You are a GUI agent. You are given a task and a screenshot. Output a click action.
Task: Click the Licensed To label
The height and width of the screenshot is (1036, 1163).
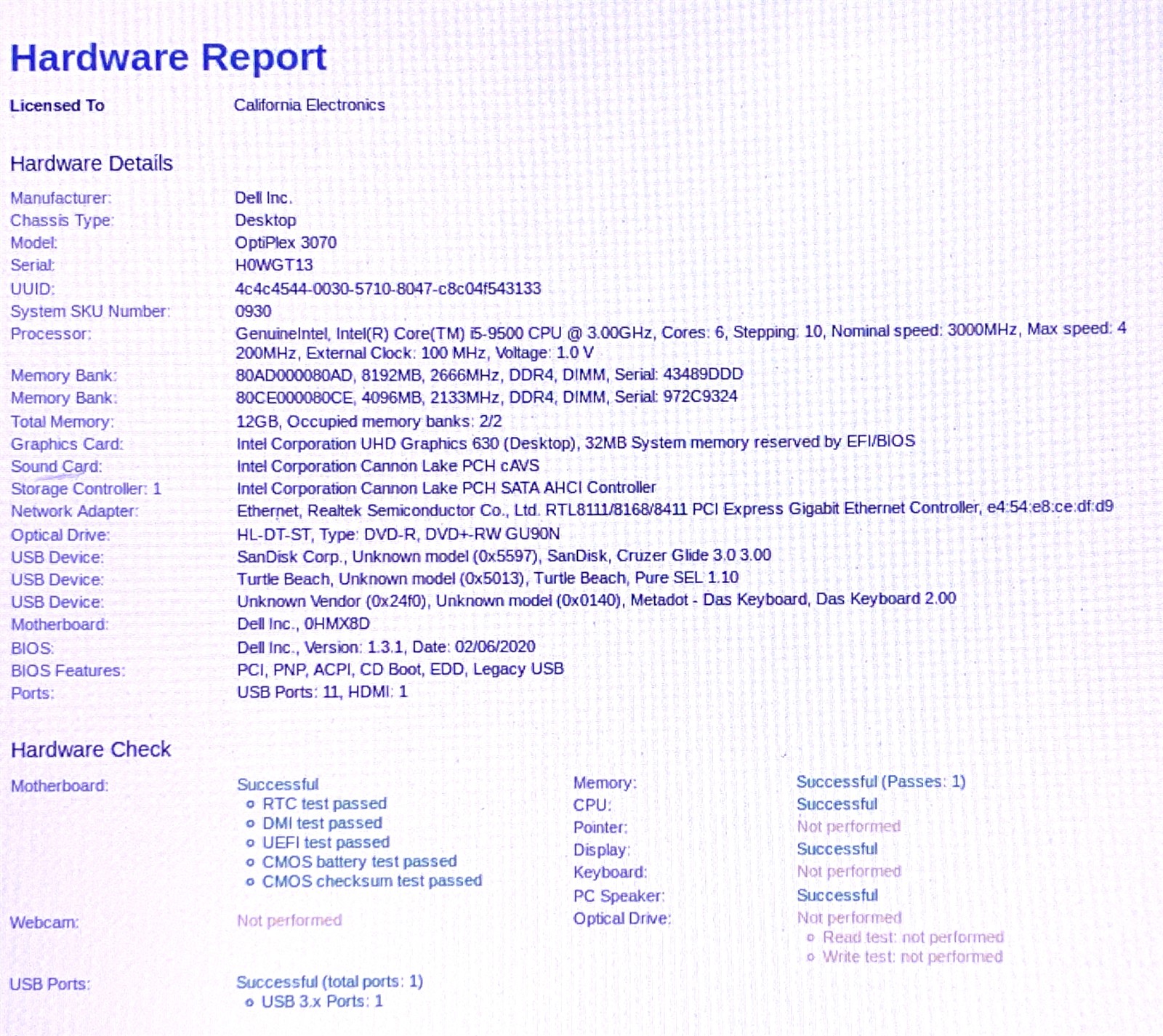[x=57, y=105]
